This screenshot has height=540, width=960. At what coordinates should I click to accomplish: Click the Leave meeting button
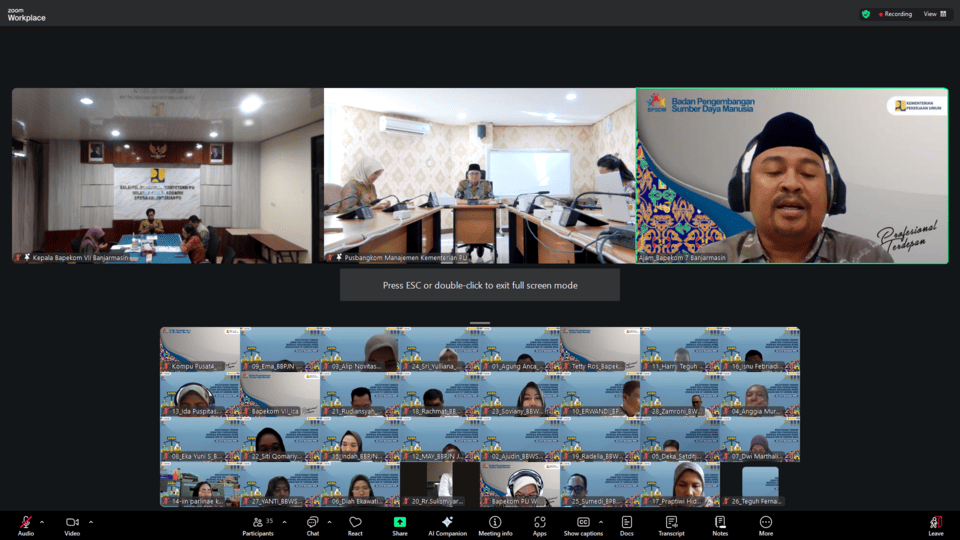[935, 524]
